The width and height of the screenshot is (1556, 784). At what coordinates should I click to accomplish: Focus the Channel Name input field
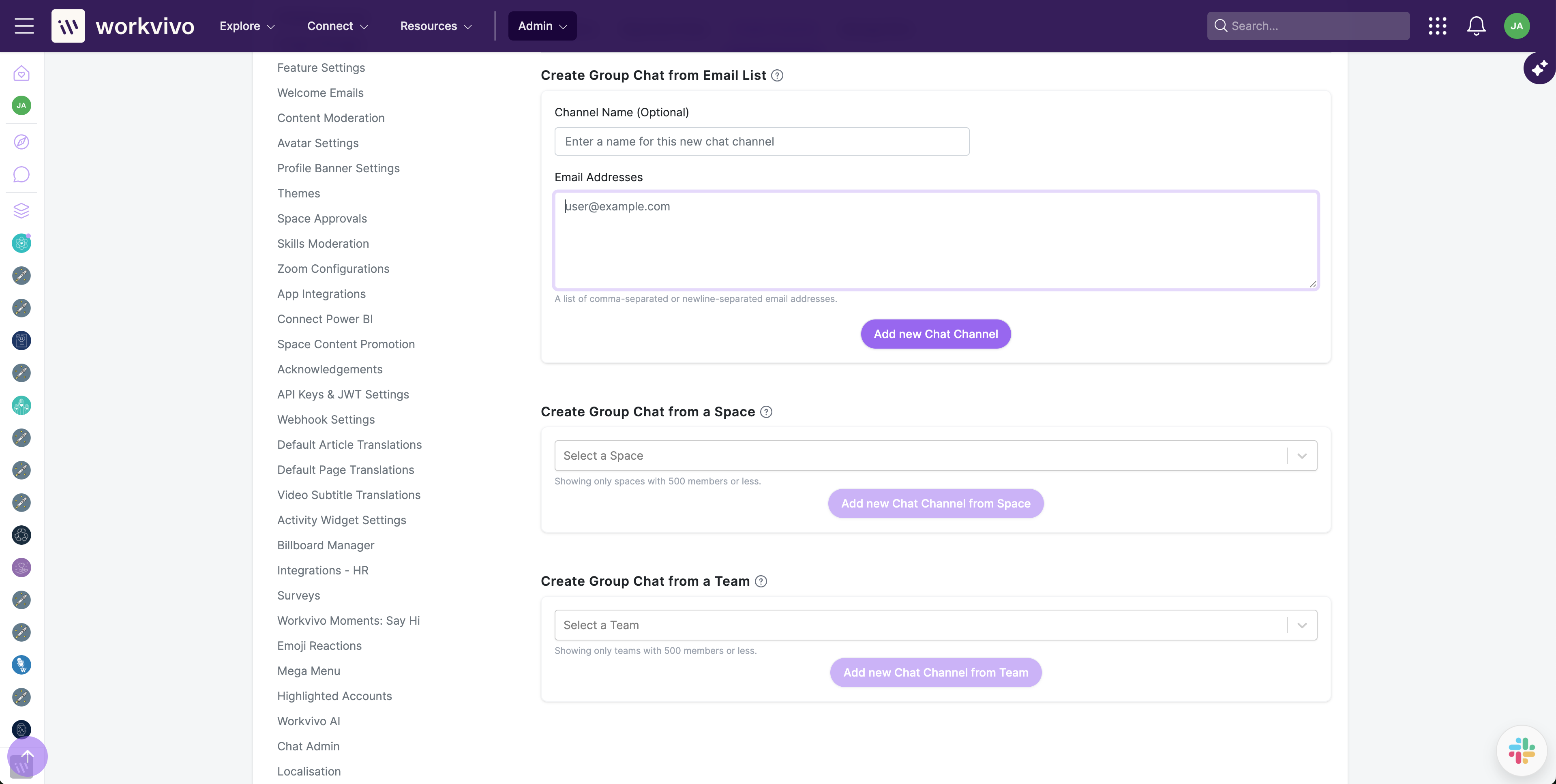click(x=762, y=141)
